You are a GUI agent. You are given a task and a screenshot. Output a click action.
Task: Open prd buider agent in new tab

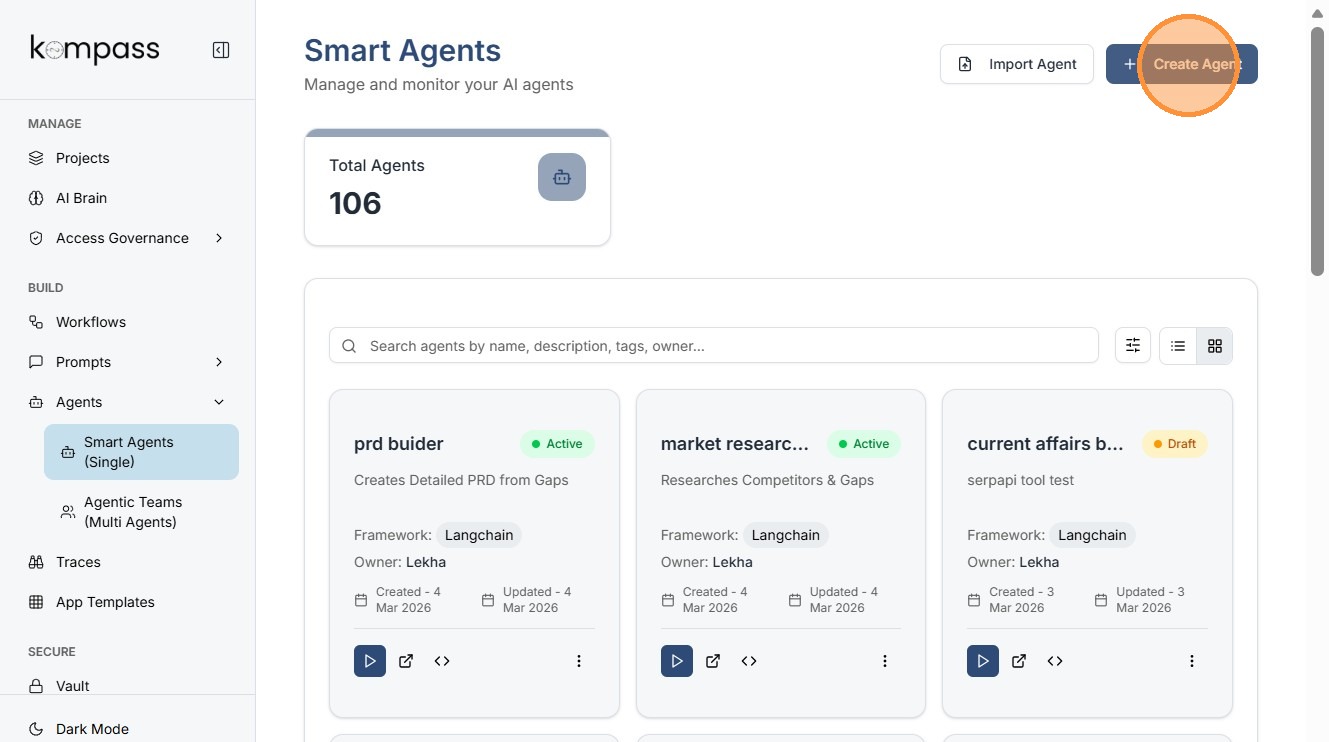(x=406, y=661)
